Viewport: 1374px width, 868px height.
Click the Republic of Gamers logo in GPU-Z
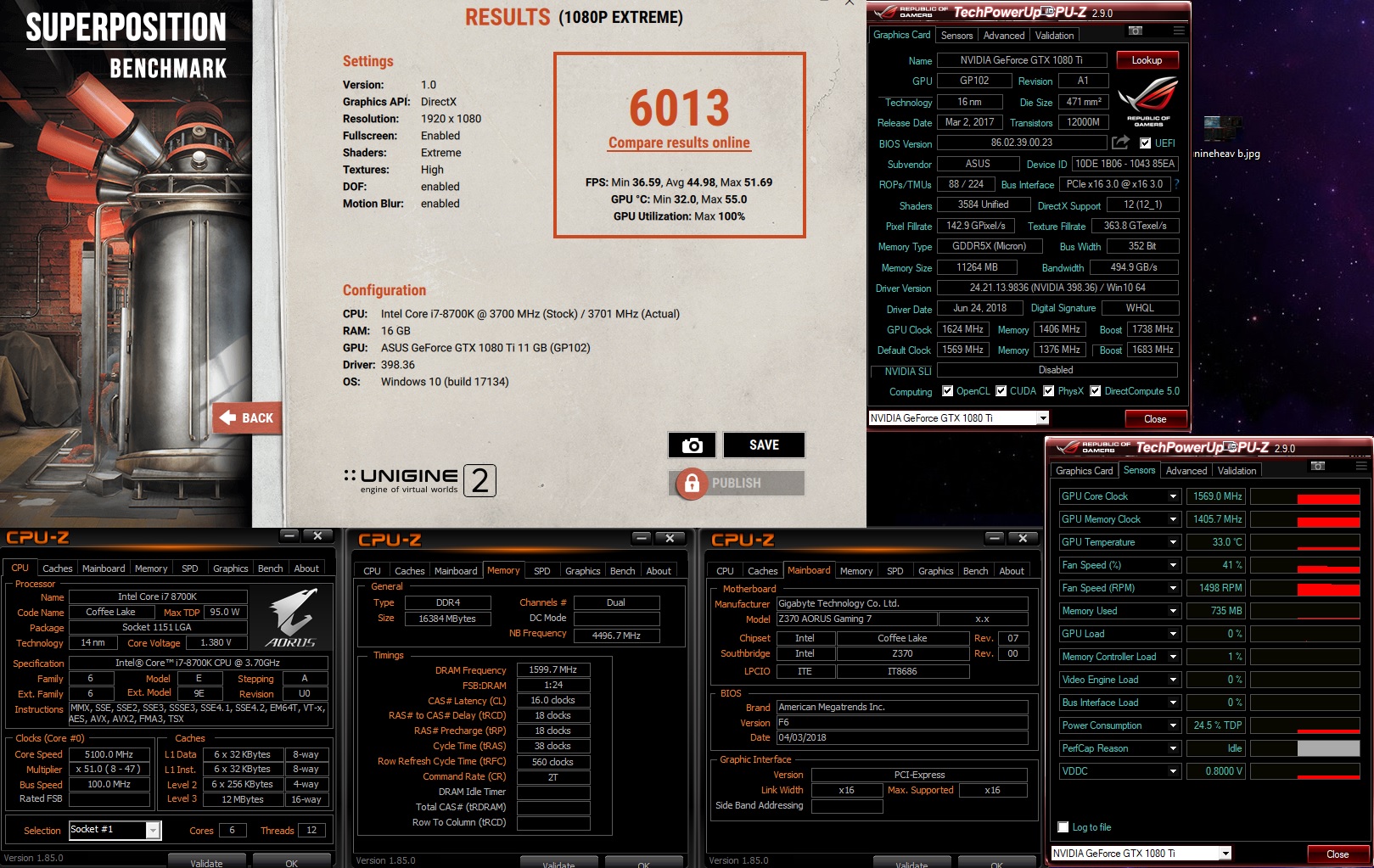(x=1148, y=102)
